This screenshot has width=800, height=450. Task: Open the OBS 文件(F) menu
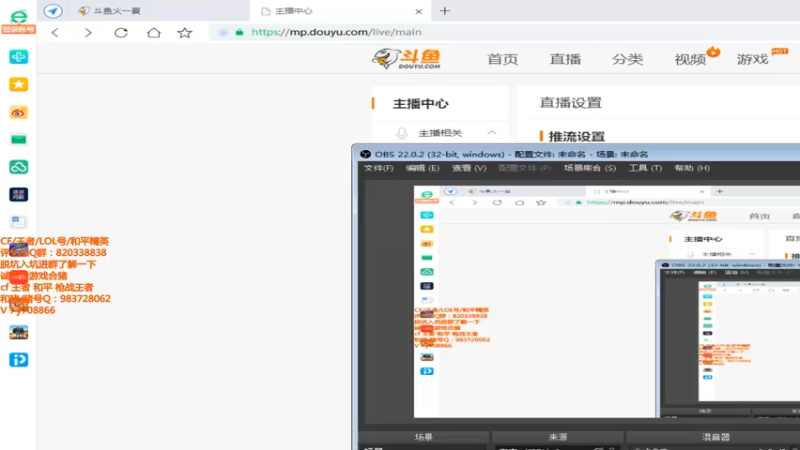coord(379,168)
